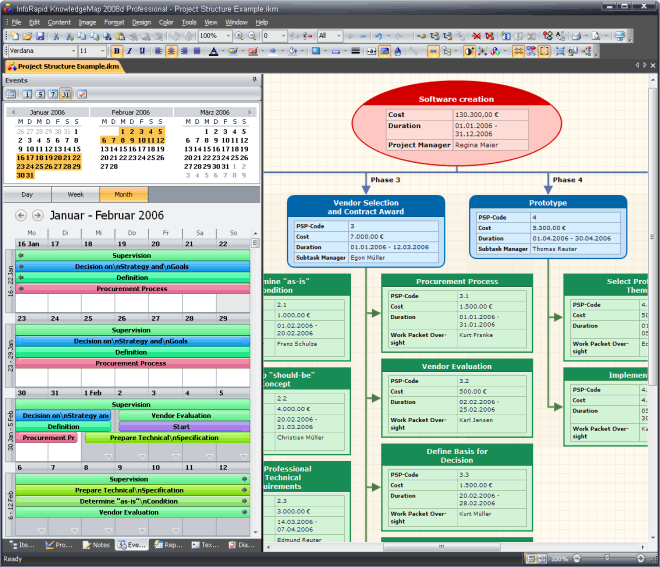Open the font size 11 dropdown

click(x=102, y=51)
